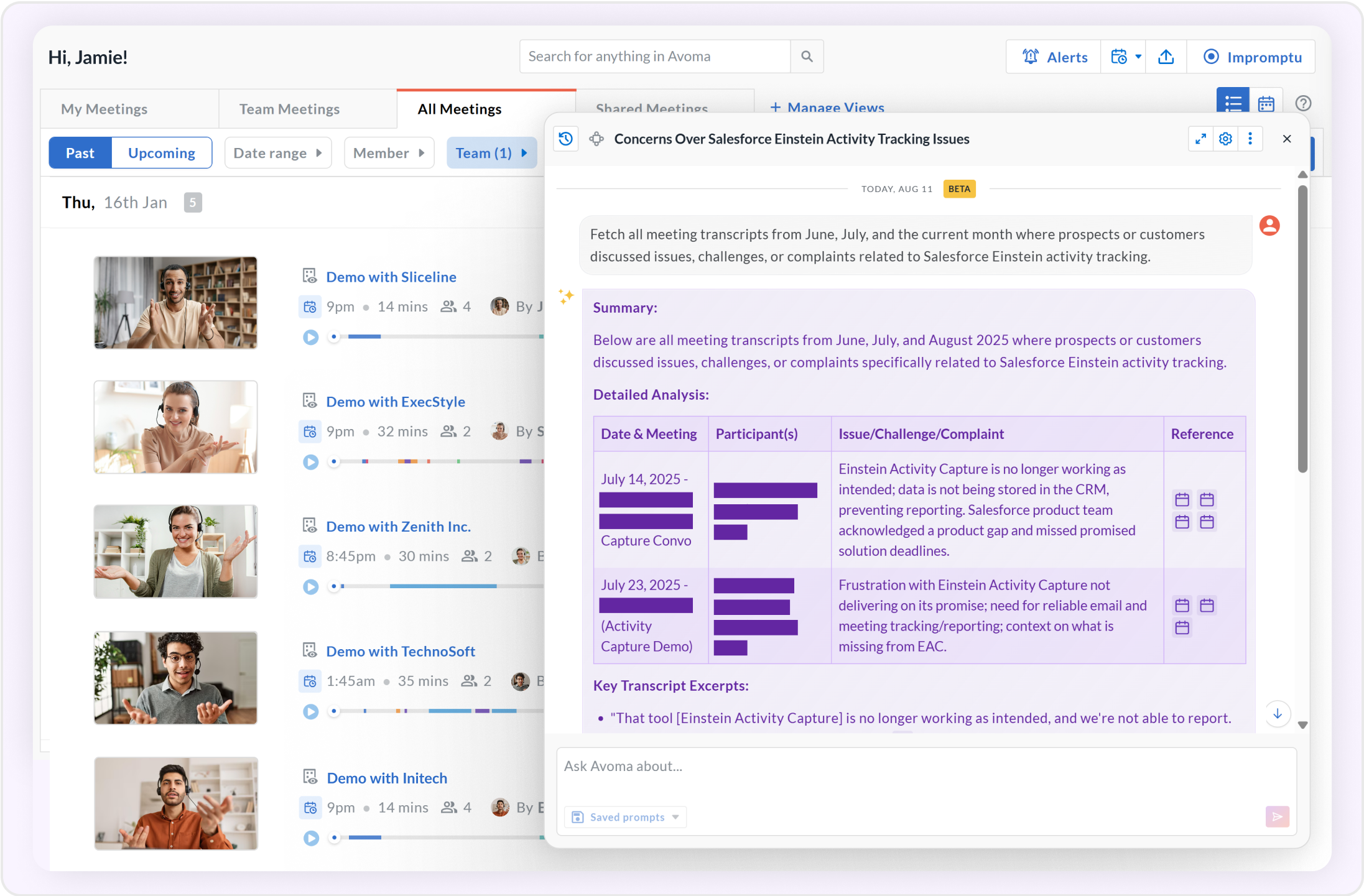Open chat history icon in Avoma panel
This screenshot has height=896, width=1364.
[x=565, y=139]
